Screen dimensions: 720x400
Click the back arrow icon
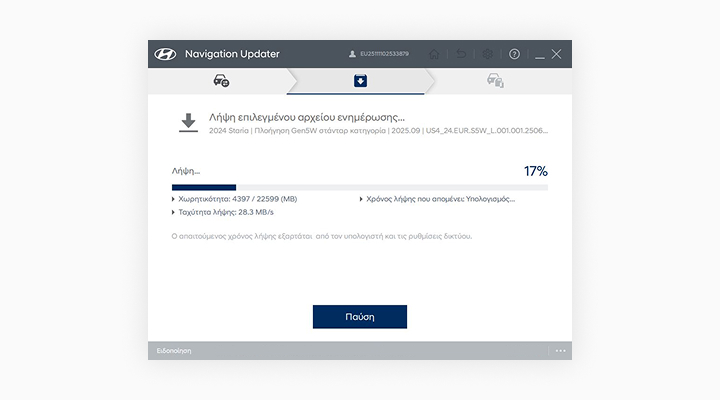coord(461,54)
